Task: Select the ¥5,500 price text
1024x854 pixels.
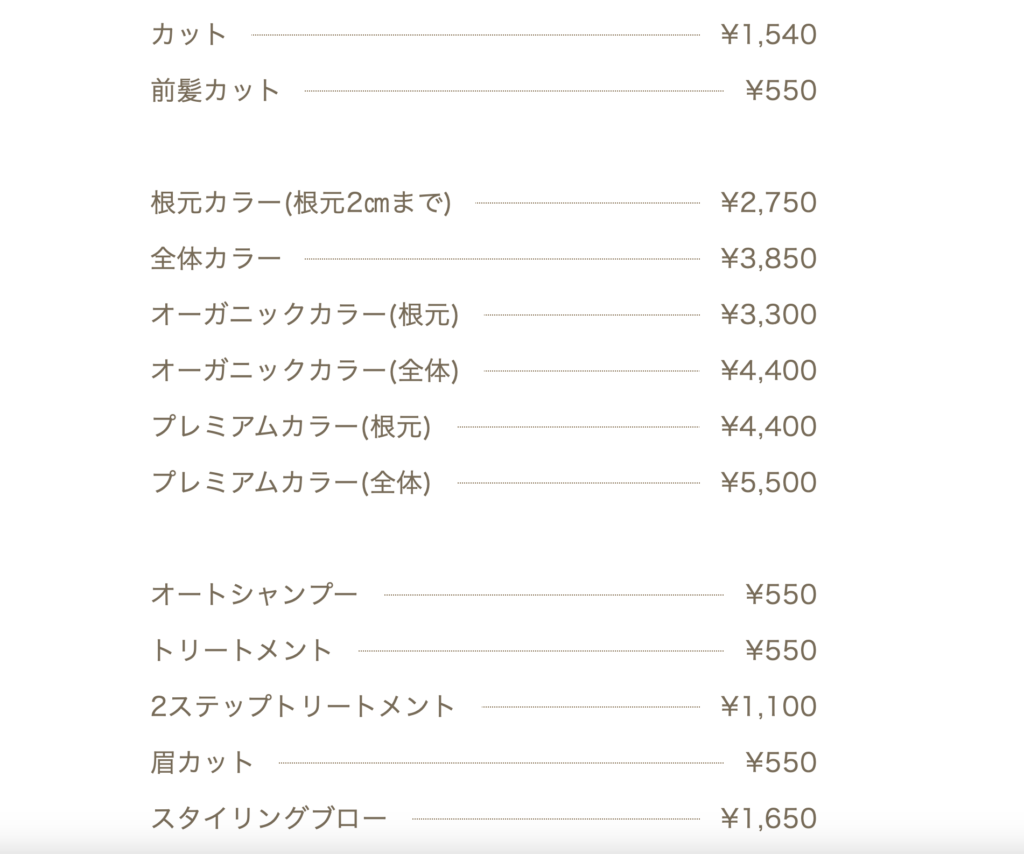Action: tap(768, 483)
